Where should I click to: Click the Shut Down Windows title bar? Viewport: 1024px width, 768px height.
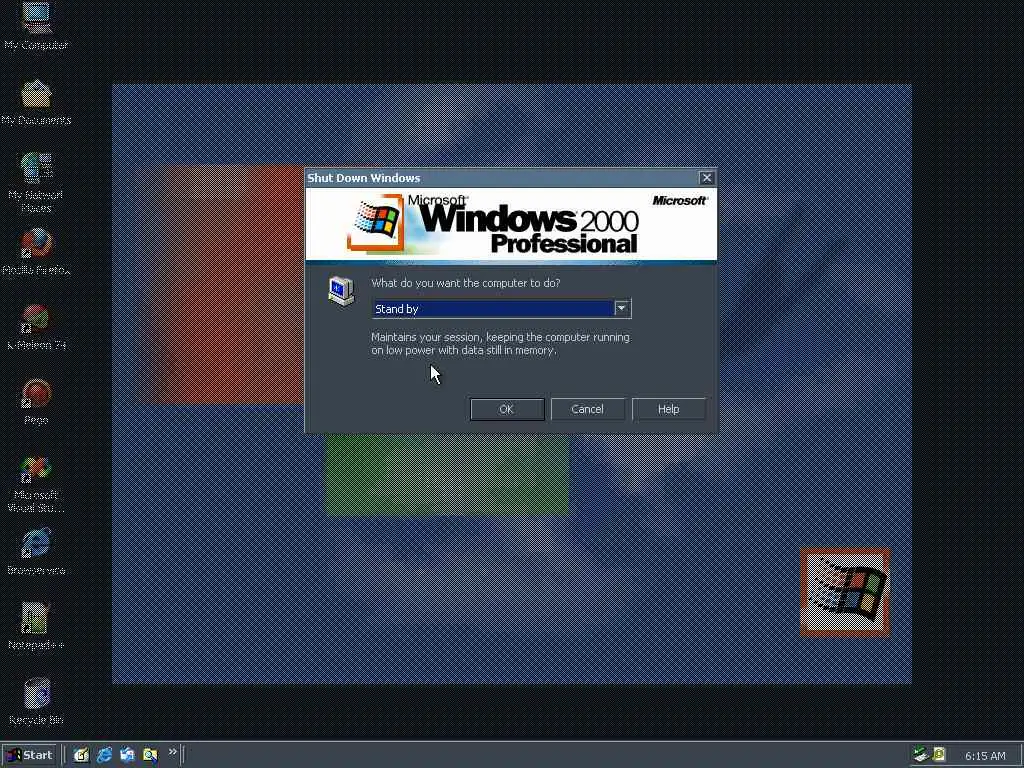[502, 178]
